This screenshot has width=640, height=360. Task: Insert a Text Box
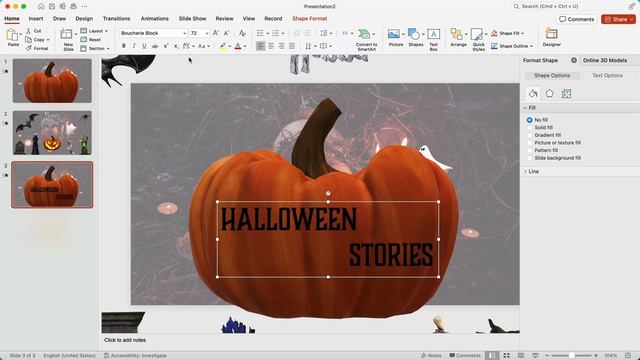(x=433, y=39)
